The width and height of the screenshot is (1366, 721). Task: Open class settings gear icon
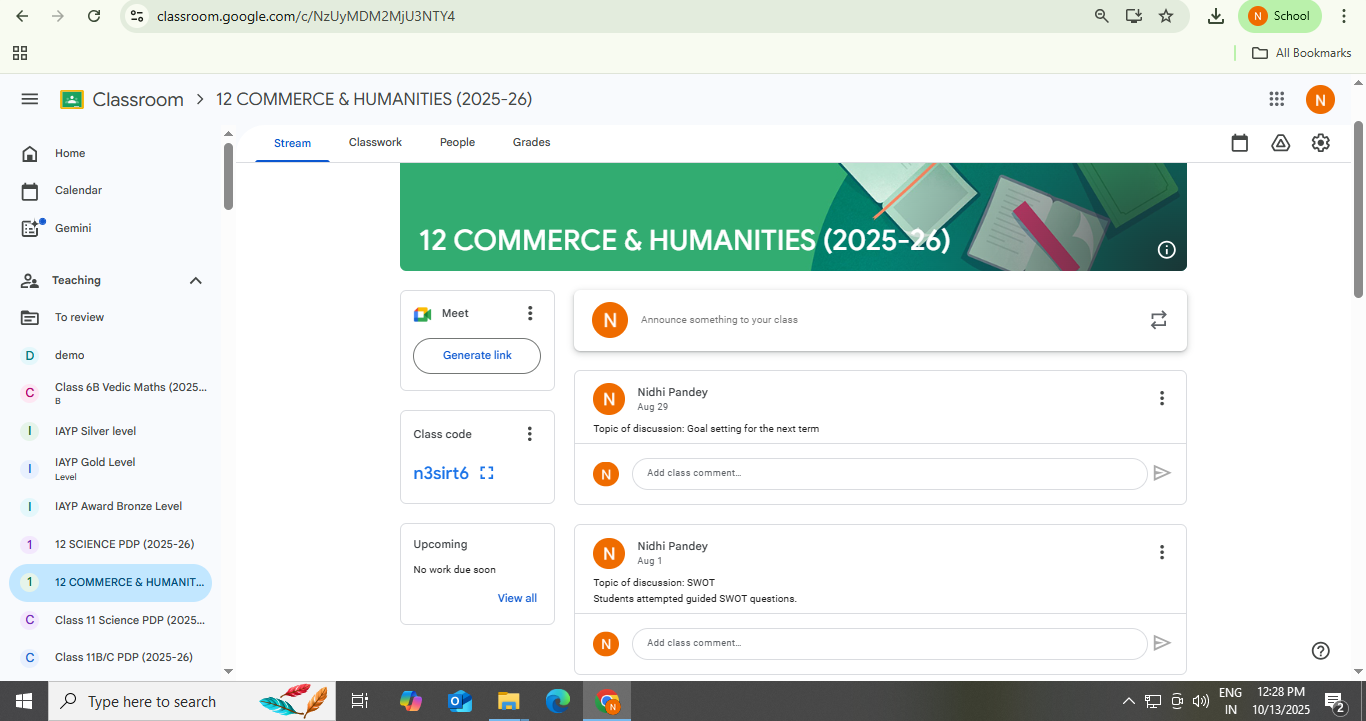(1321, 143)
